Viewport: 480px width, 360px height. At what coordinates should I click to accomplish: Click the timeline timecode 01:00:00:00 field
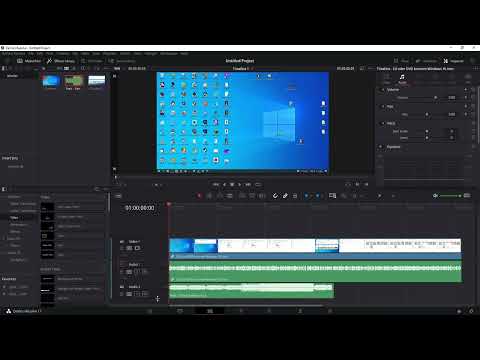point(140,208)
